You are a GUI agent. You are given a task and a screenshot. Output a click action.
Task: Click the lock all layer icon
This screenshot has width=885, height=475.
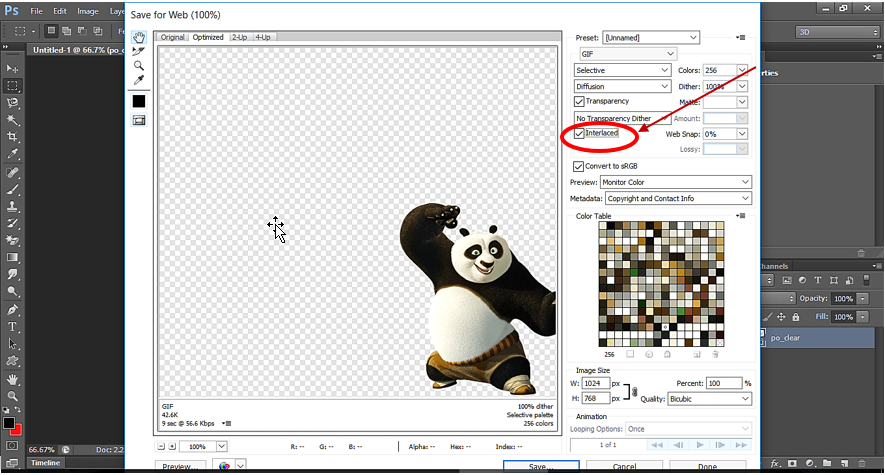tap(796, 317)
